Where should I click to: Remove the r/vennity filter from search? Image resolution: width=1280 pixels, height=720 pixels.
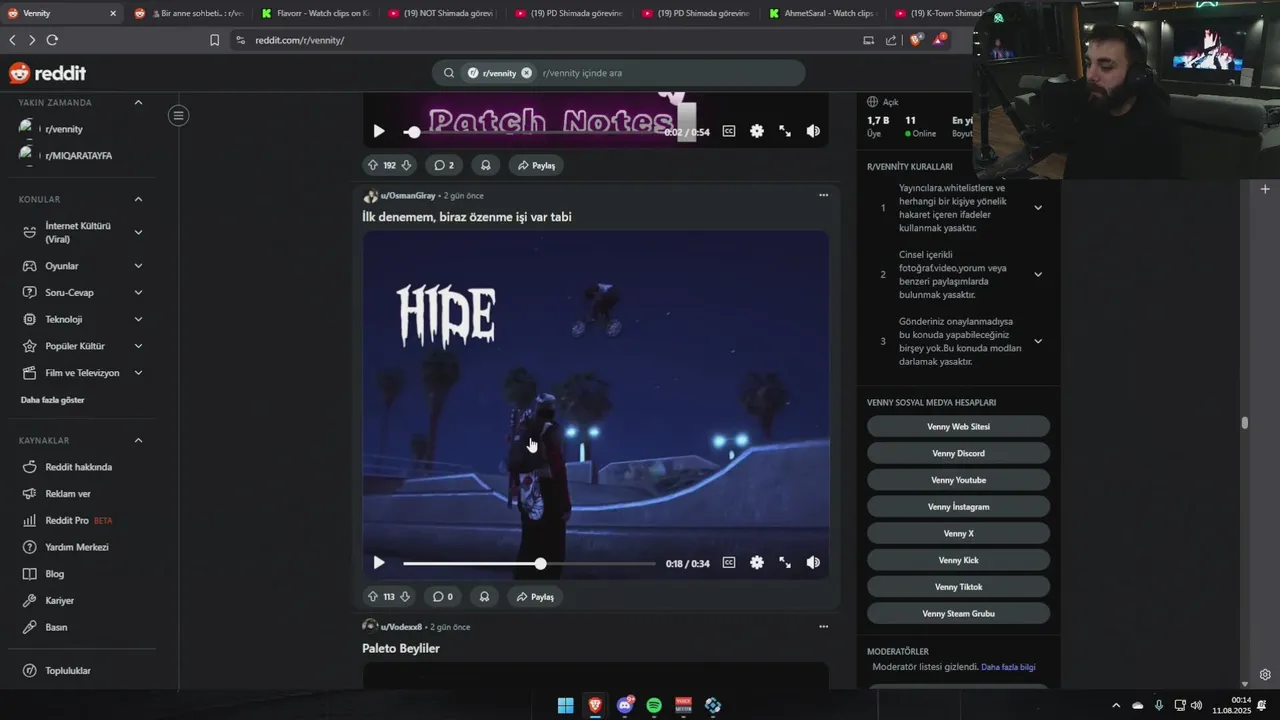click(527, 73)
